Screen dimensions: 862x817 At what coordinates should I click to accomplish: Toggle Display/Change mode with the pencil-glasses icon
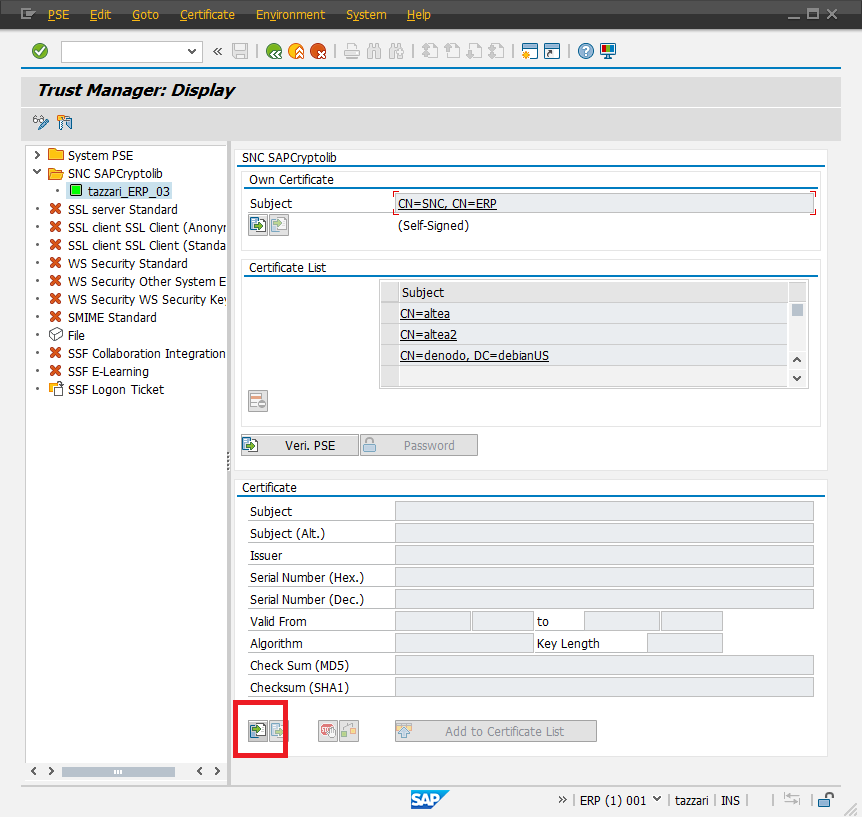[41, 122]
